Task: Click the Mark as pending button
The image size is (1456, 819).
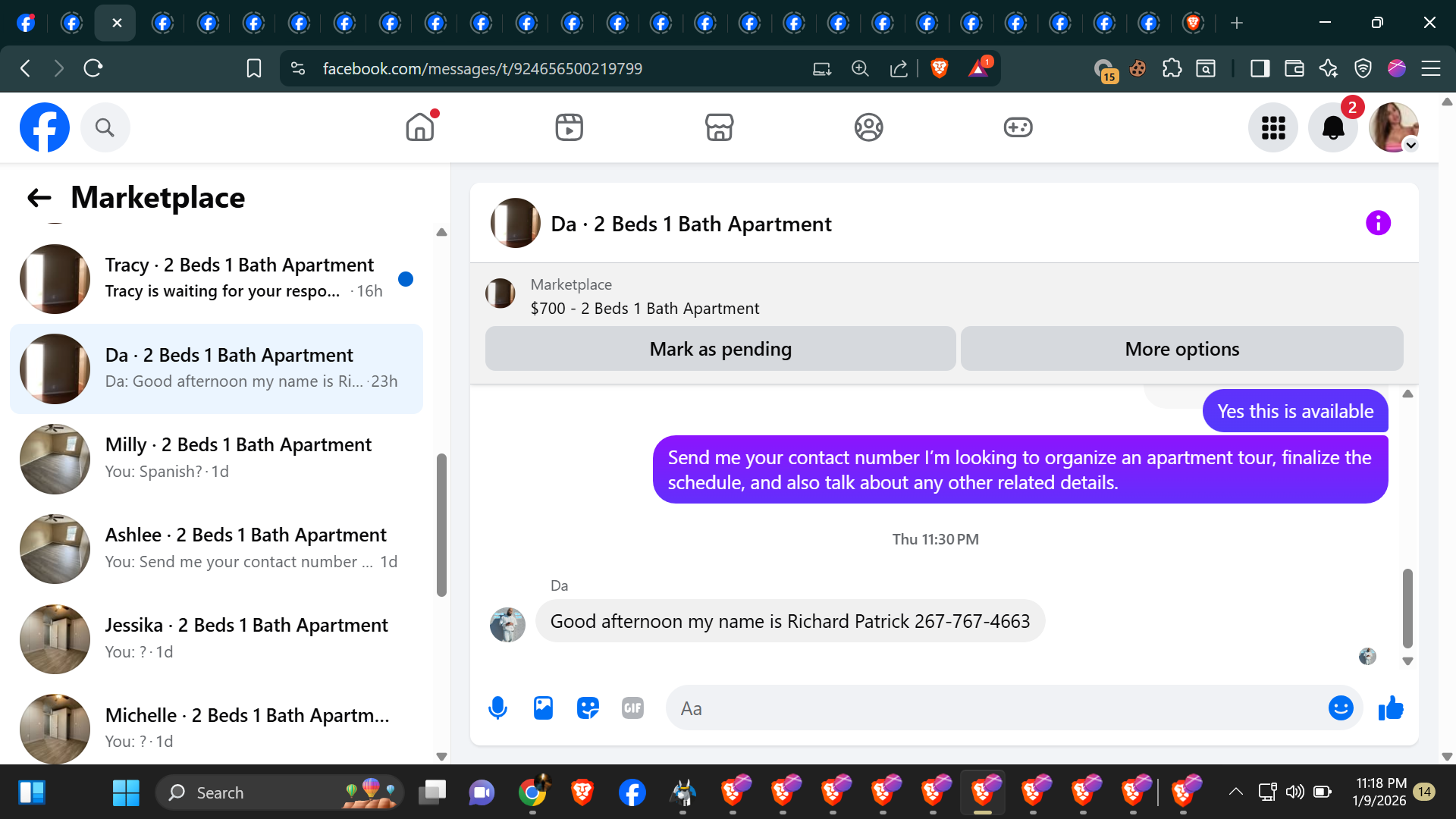Action: [x=720, y=349]
